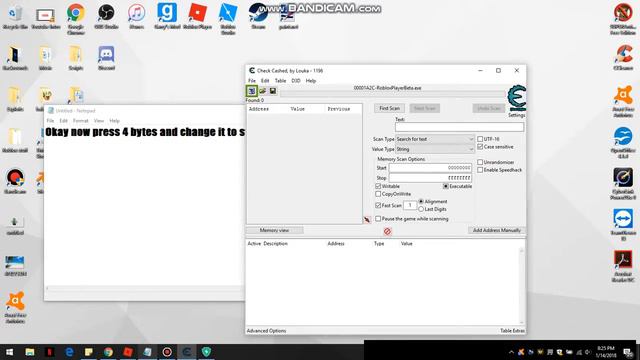640x360 pixels.
Task: Click the red no-entry icon below the results
Action: (x=387, y=231)
